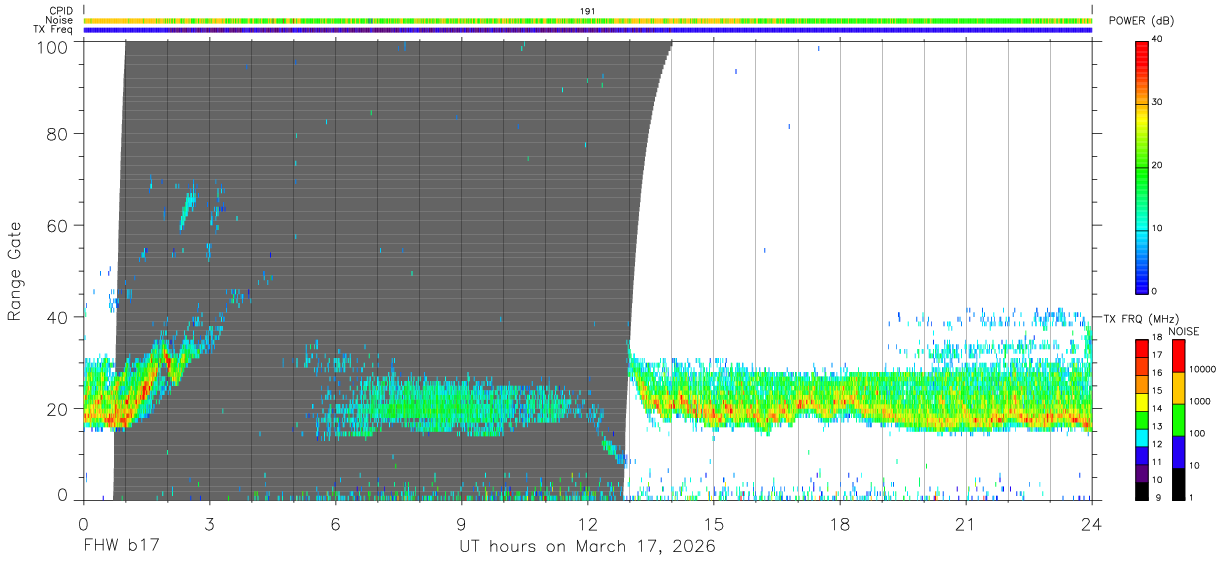The image size is (1228, 567).
Task: Pick the yellow swatch in NOISE legend
Action: [x=1178, y=388]
